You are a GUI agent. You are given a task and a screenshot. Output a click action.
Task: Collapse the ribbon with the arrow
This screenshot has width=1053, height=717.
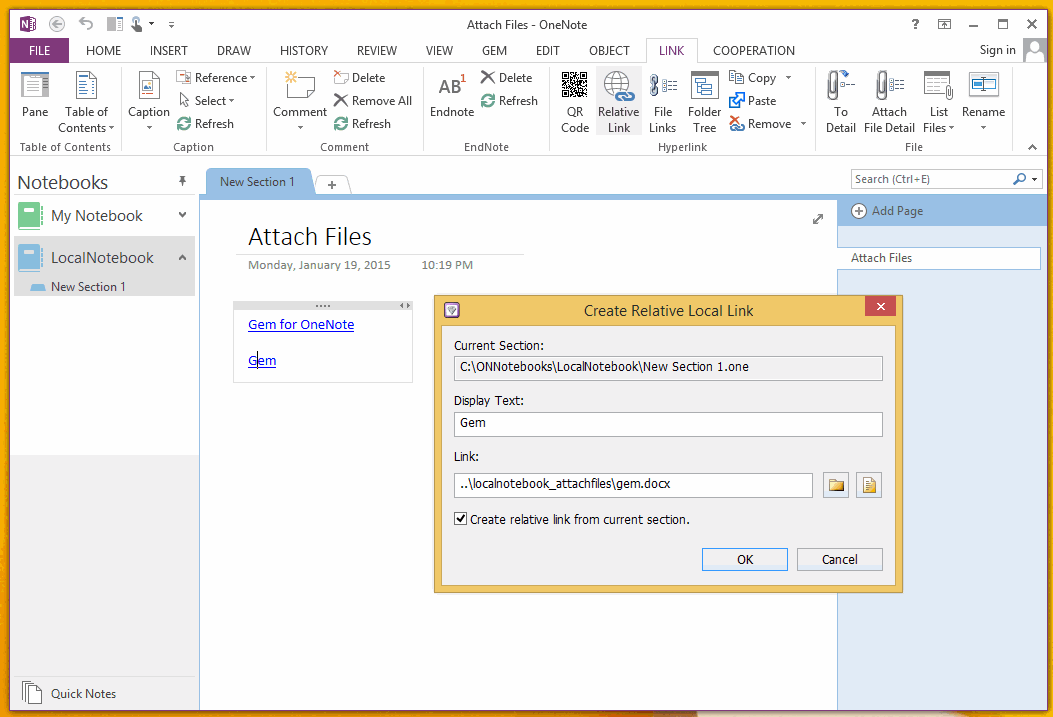click(1032, 147)
